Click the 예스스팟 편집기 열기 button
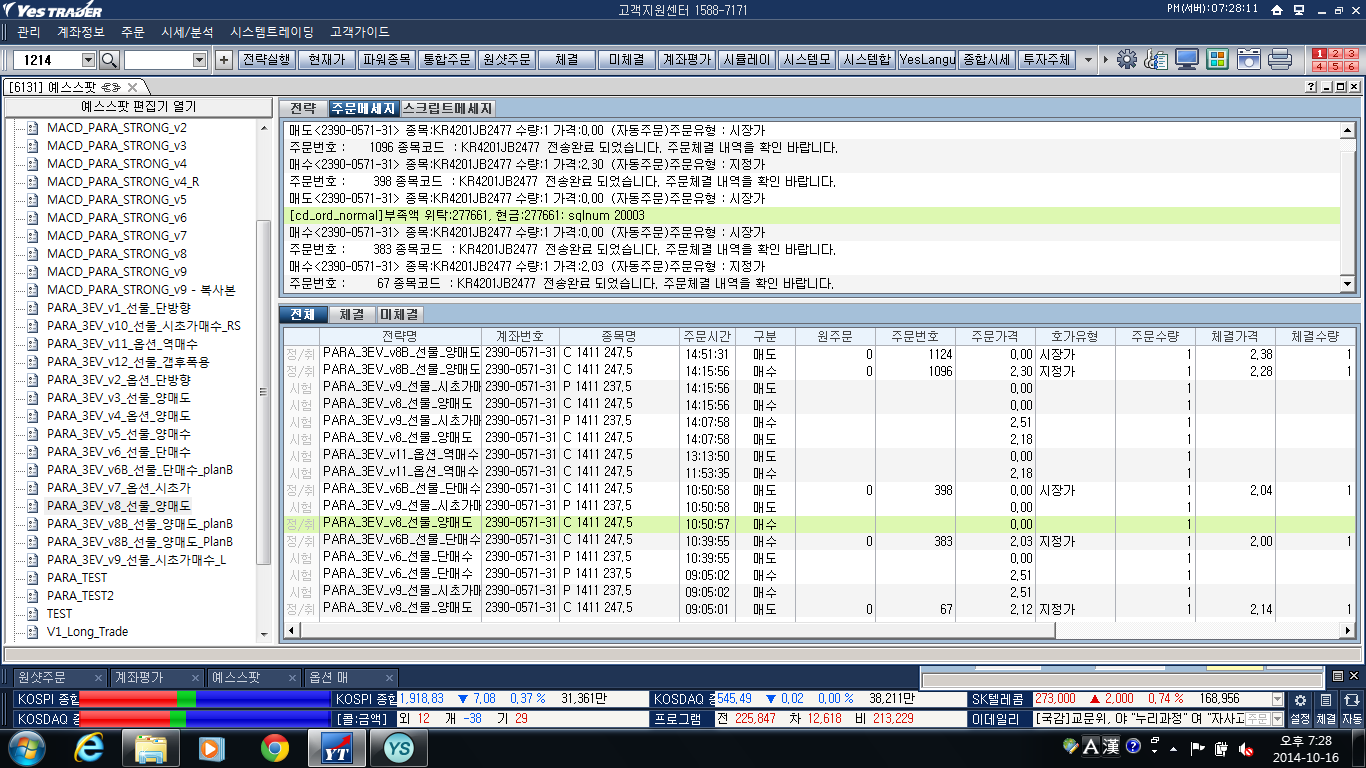The height and width of the screenshot is (768, 1366). (138, 107)
